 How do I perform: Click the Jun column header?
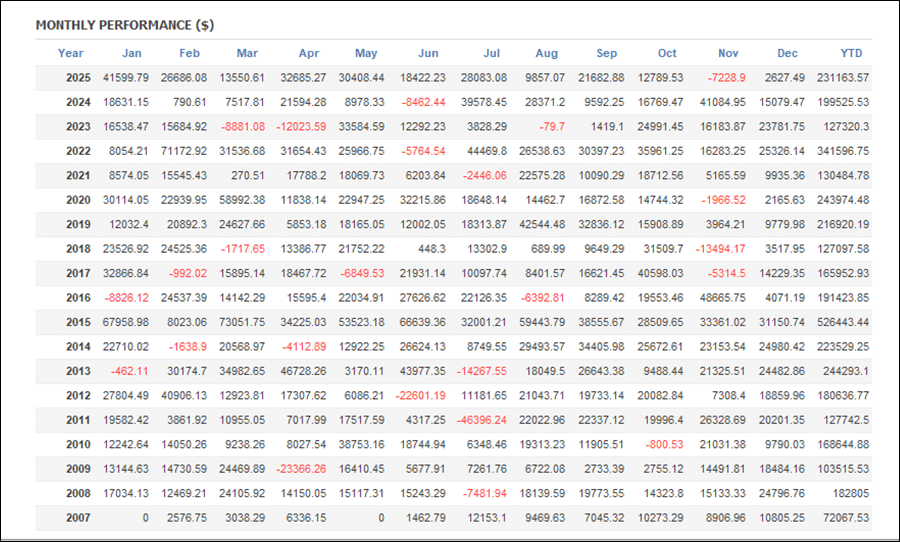(427, 54)
